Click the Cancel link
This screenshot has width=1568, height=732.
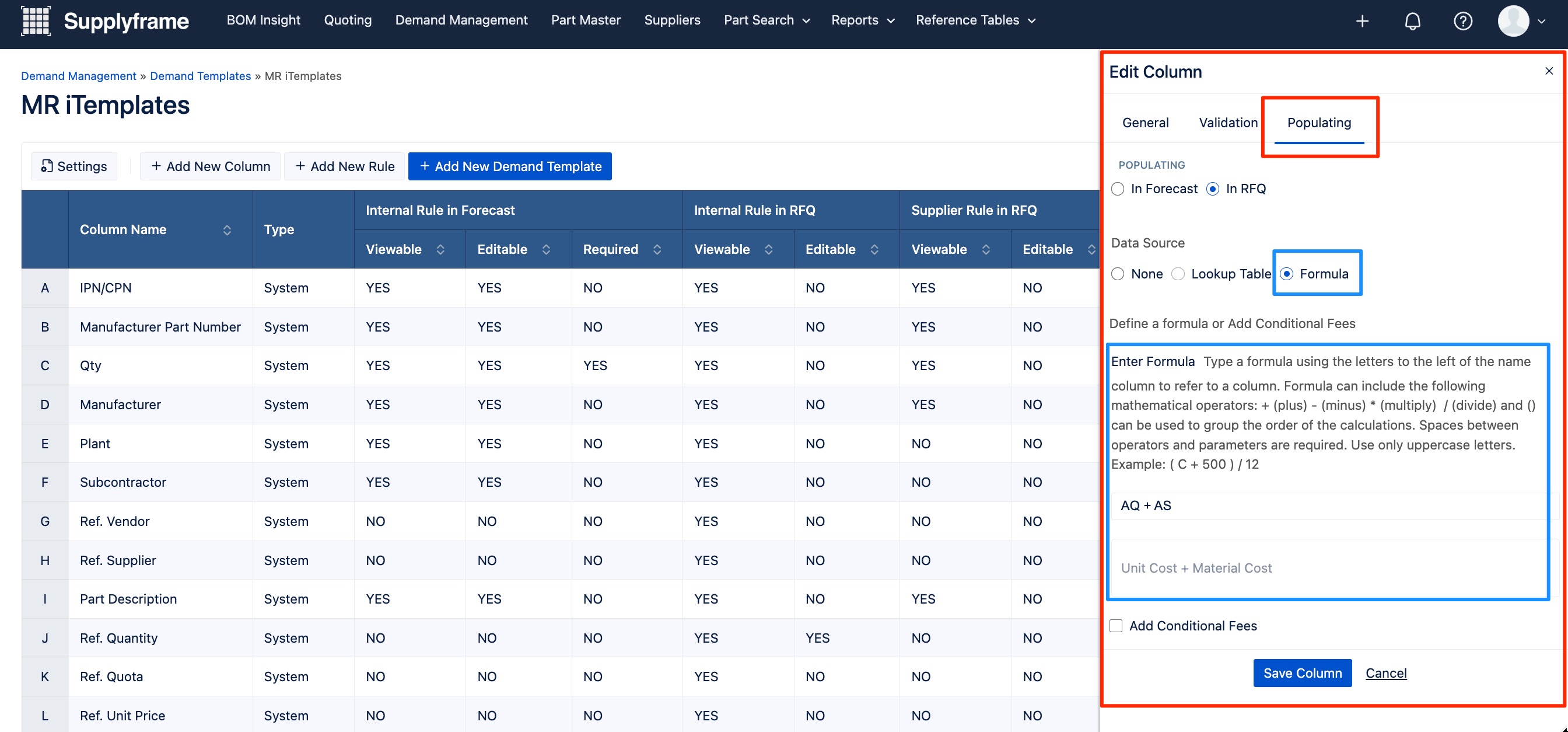pos(1385,673)
